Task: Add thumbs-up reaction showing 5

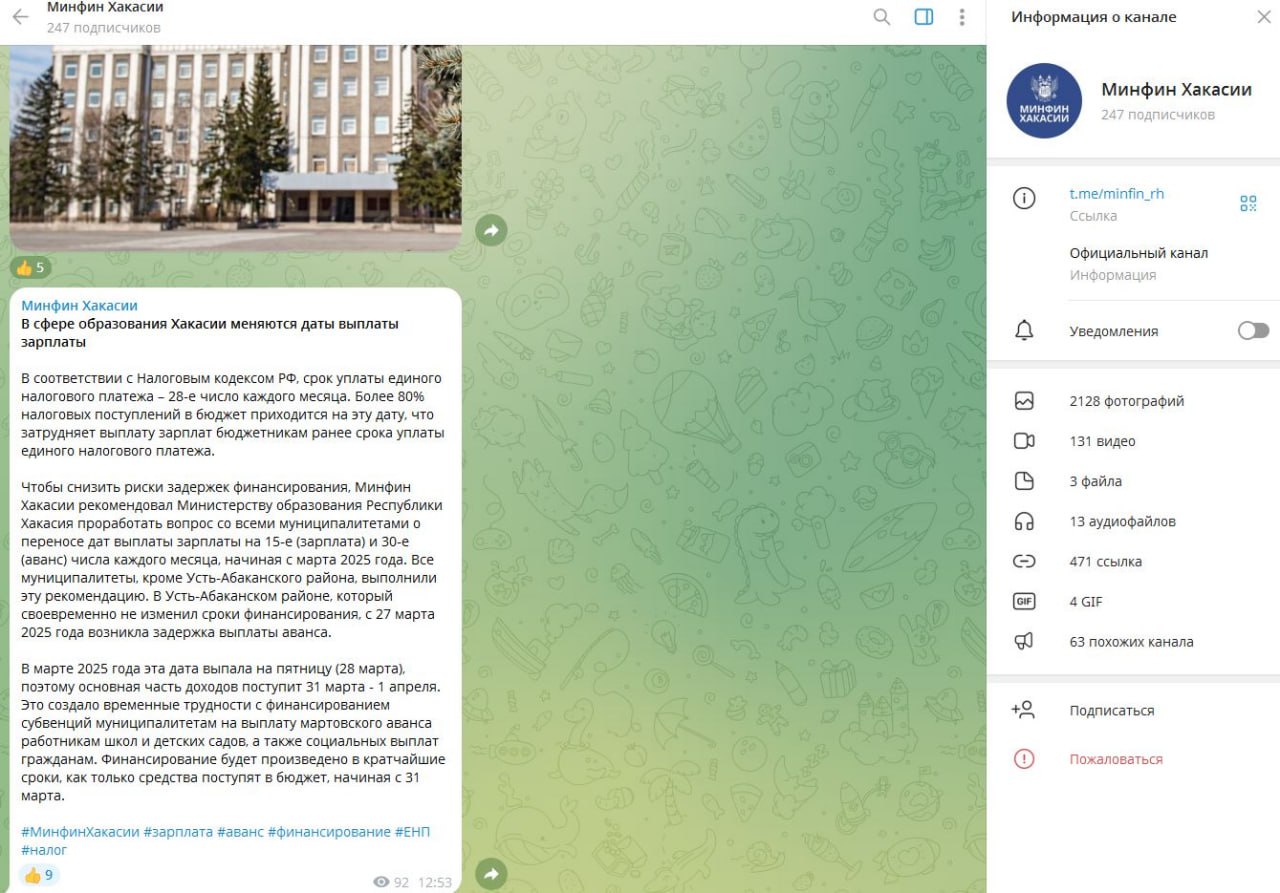Action: point(30,267)
